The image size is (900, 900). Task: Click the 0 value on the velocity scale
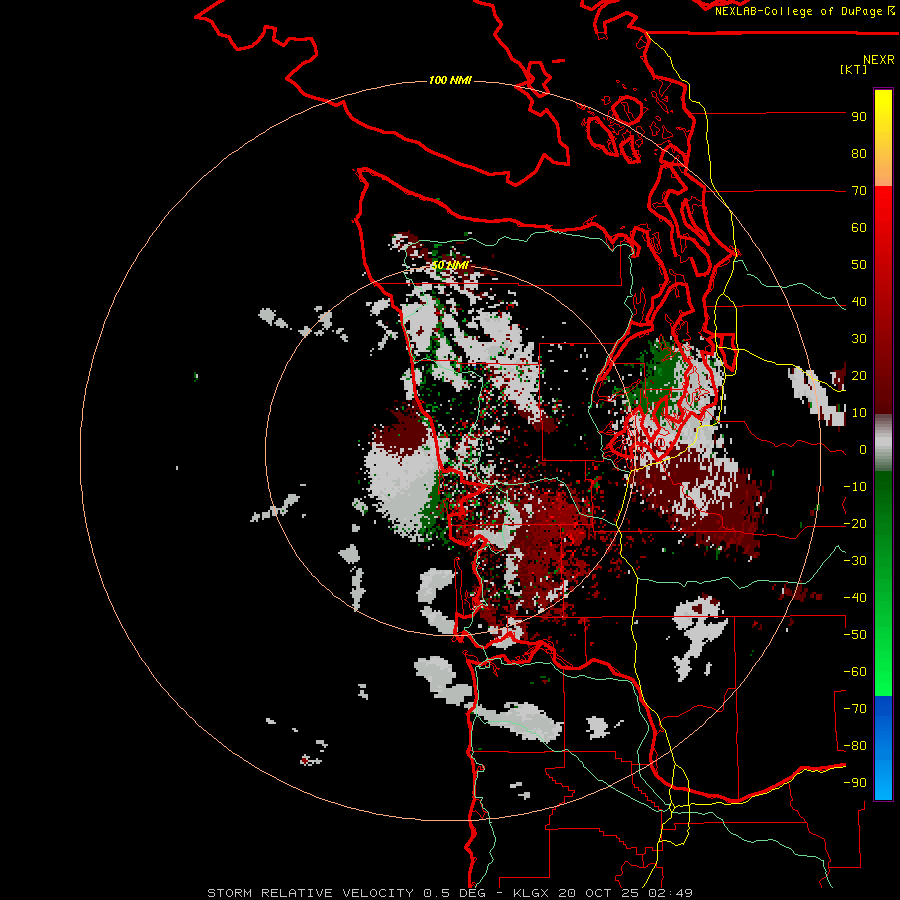point(863,450)
